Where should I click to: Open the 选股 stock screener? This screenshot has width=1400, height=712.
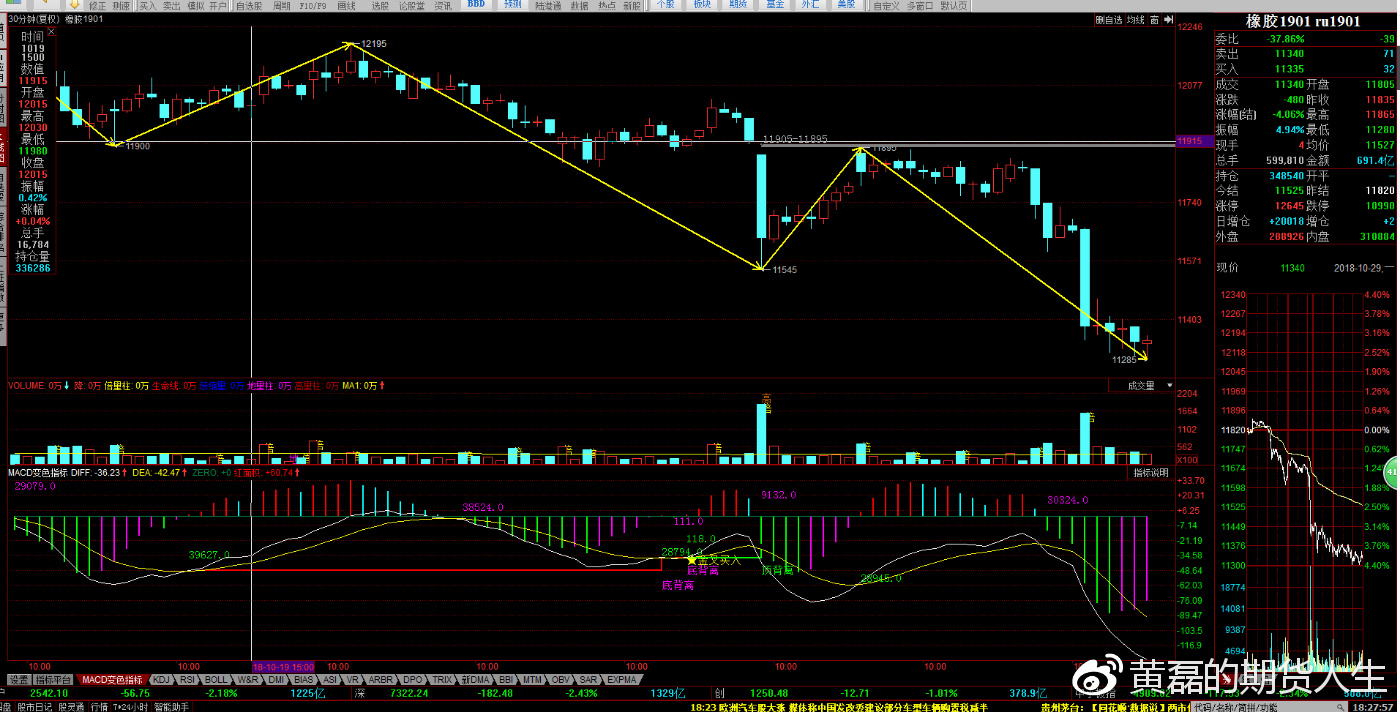tap(380, 5)
